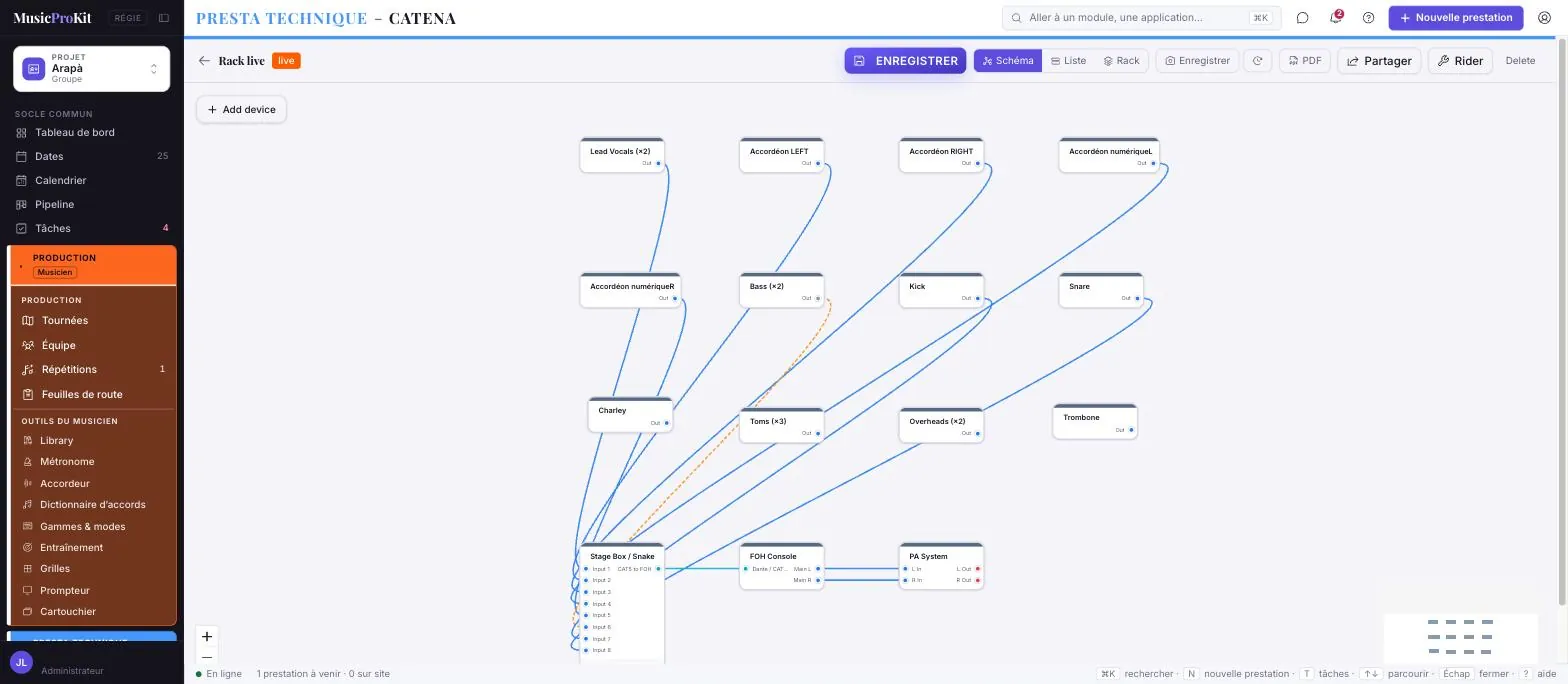
Task: Open the JL user avatar
Action: [21, 662]
